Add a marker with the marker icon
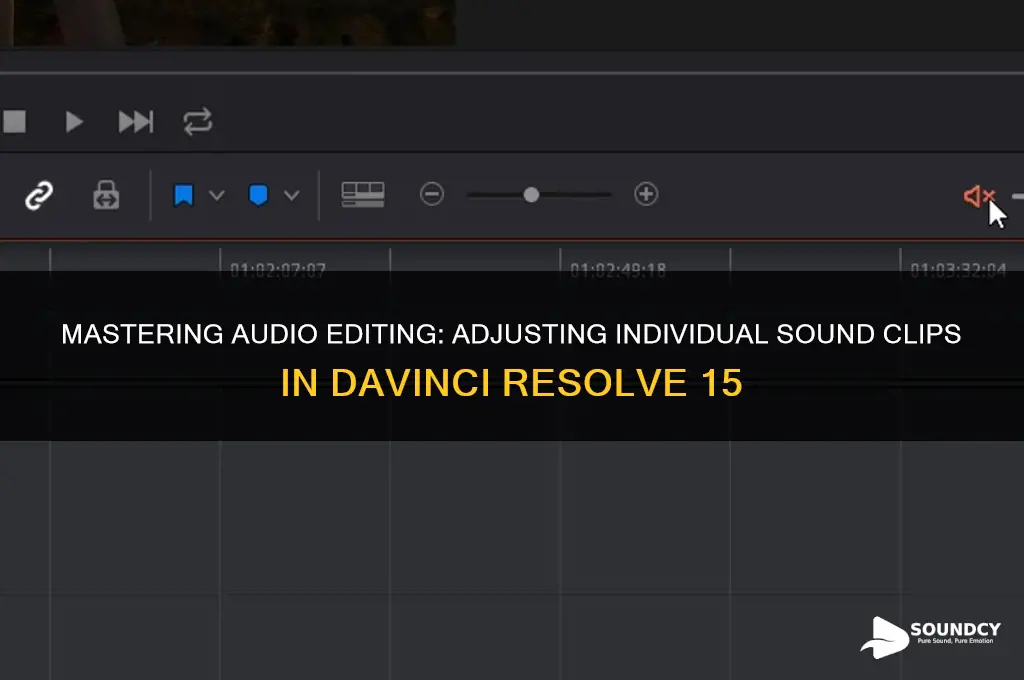This screenshot has height=680, width=1024. coord(259,195)
